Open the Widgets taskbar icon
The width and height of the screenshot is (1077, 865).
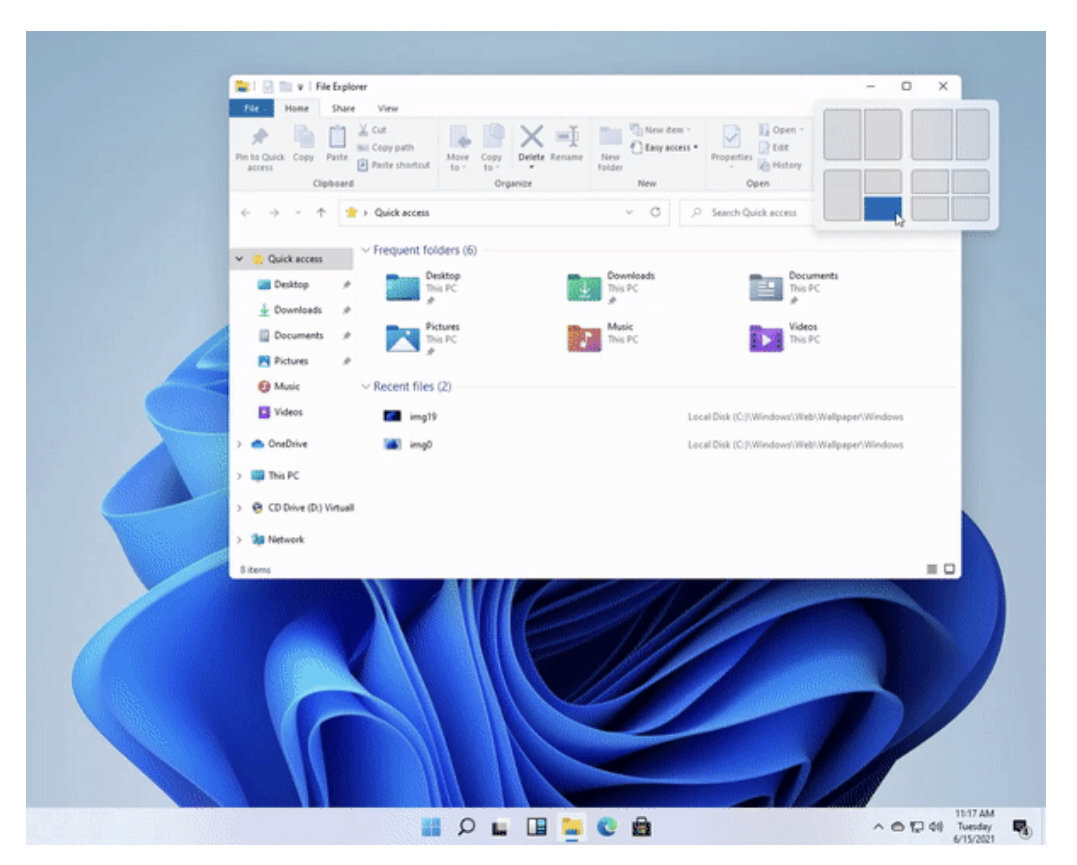tap(536, 827)
